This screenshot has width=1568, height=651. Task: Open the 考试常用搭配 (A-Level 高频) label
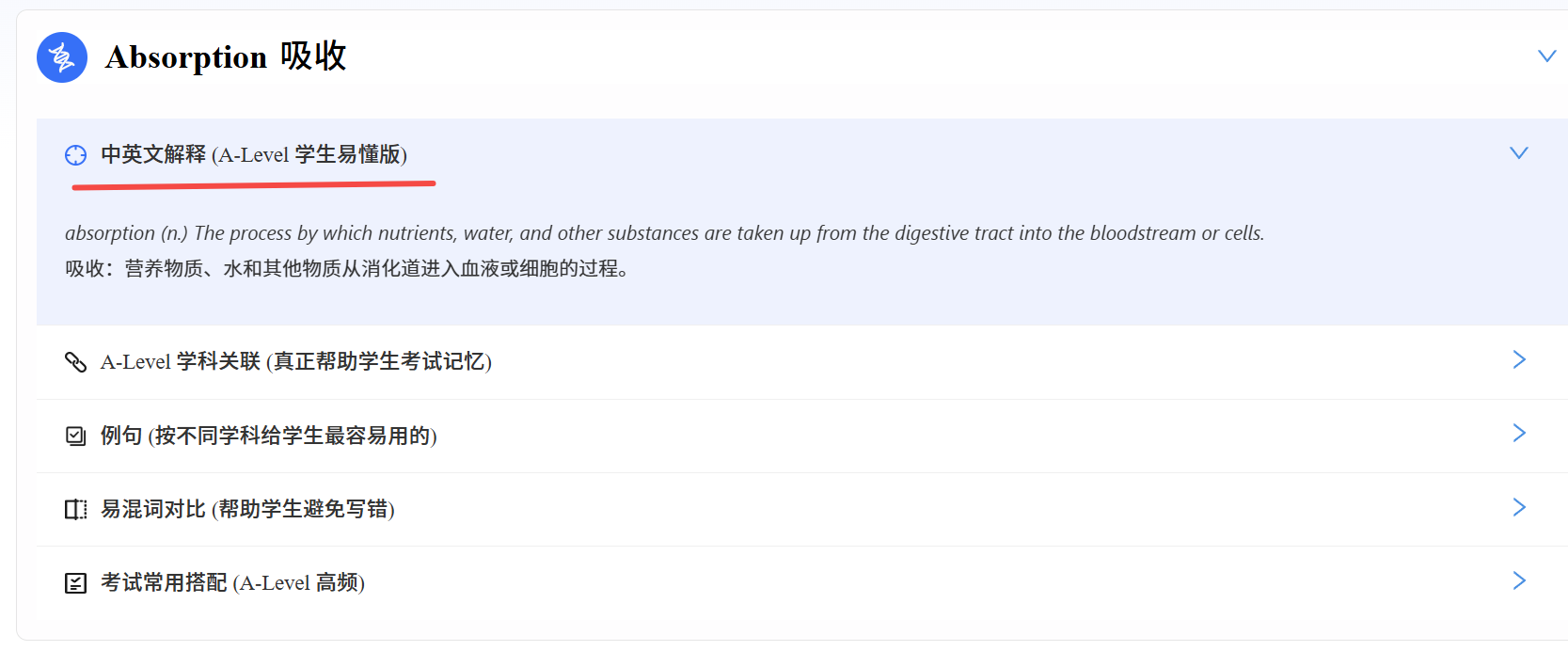[232, 583]
